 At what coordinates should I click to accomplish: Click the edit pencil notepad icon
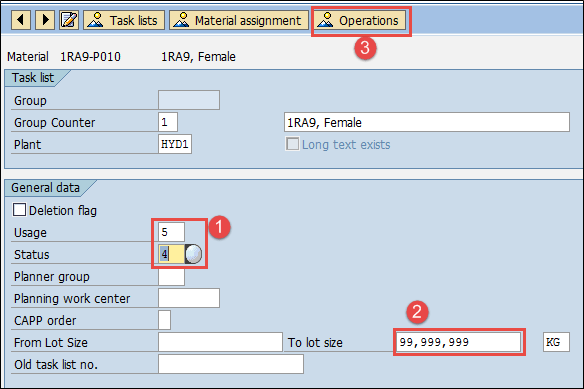[69, 20]
